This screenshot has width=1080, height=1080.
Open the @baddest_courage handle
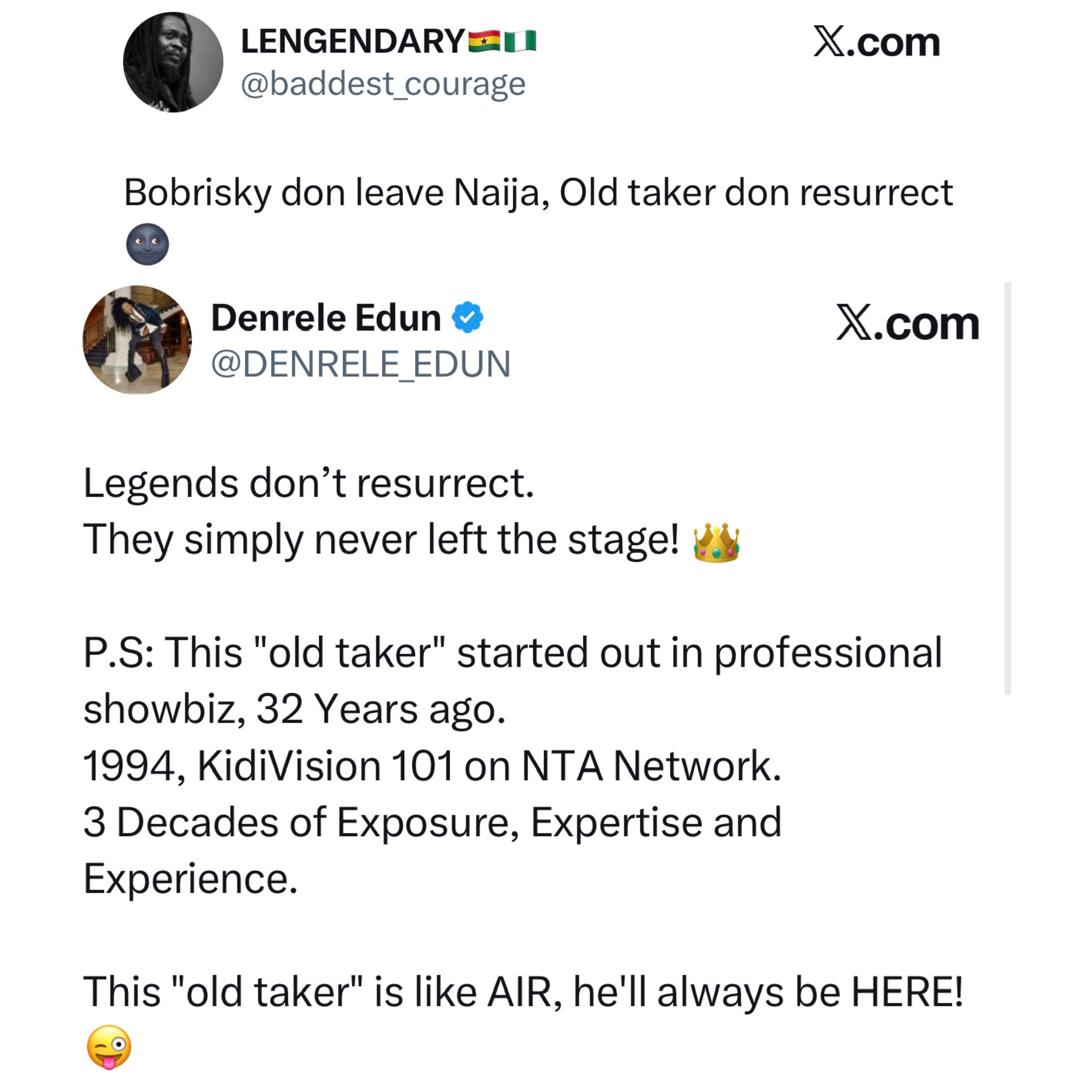point(383,84)
